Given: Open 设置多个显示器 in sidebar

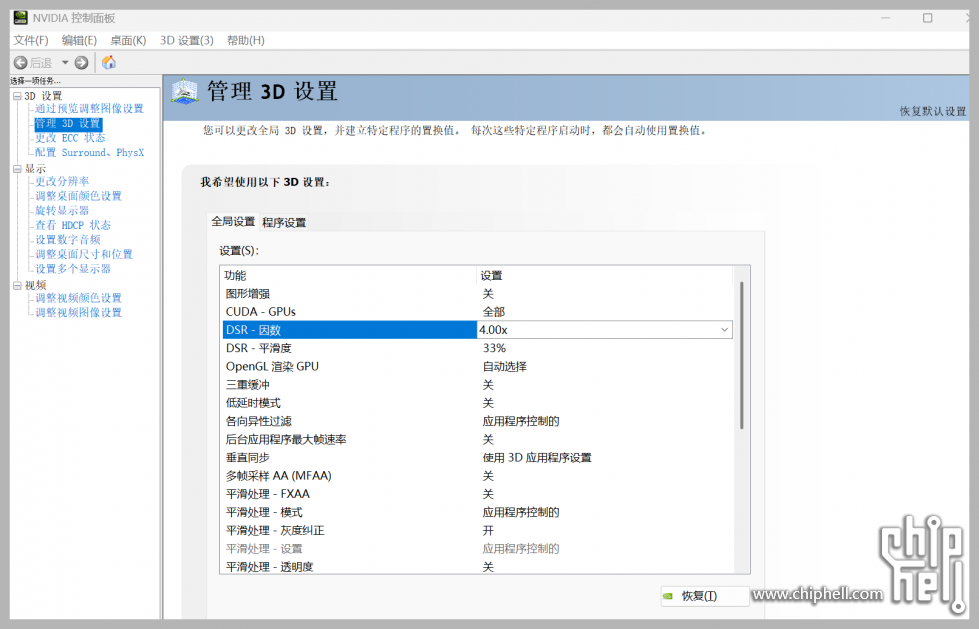Looking at the screenshot, I should click(x=73, y=269).
